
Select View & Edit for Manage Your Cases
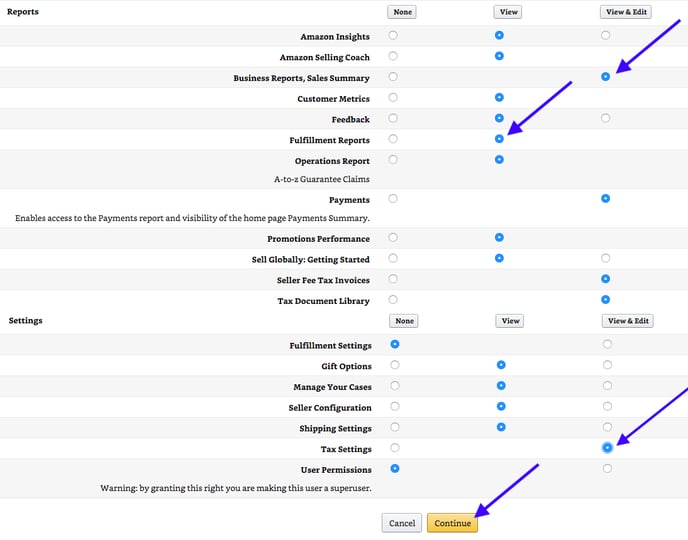click(607, 386)
